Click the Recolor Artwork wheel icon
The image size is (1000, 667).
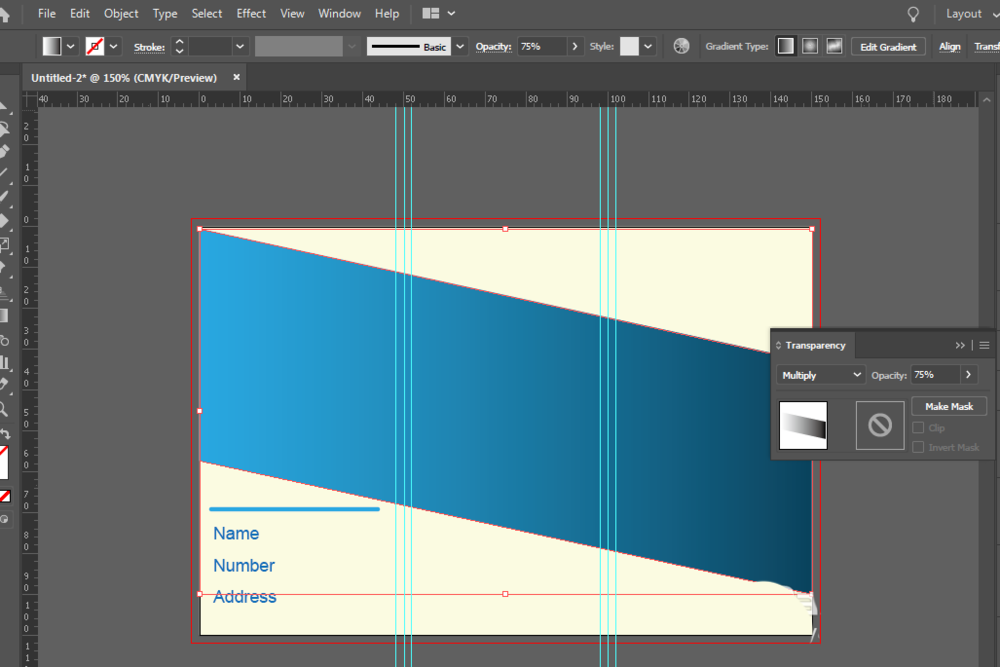(681, 47)
